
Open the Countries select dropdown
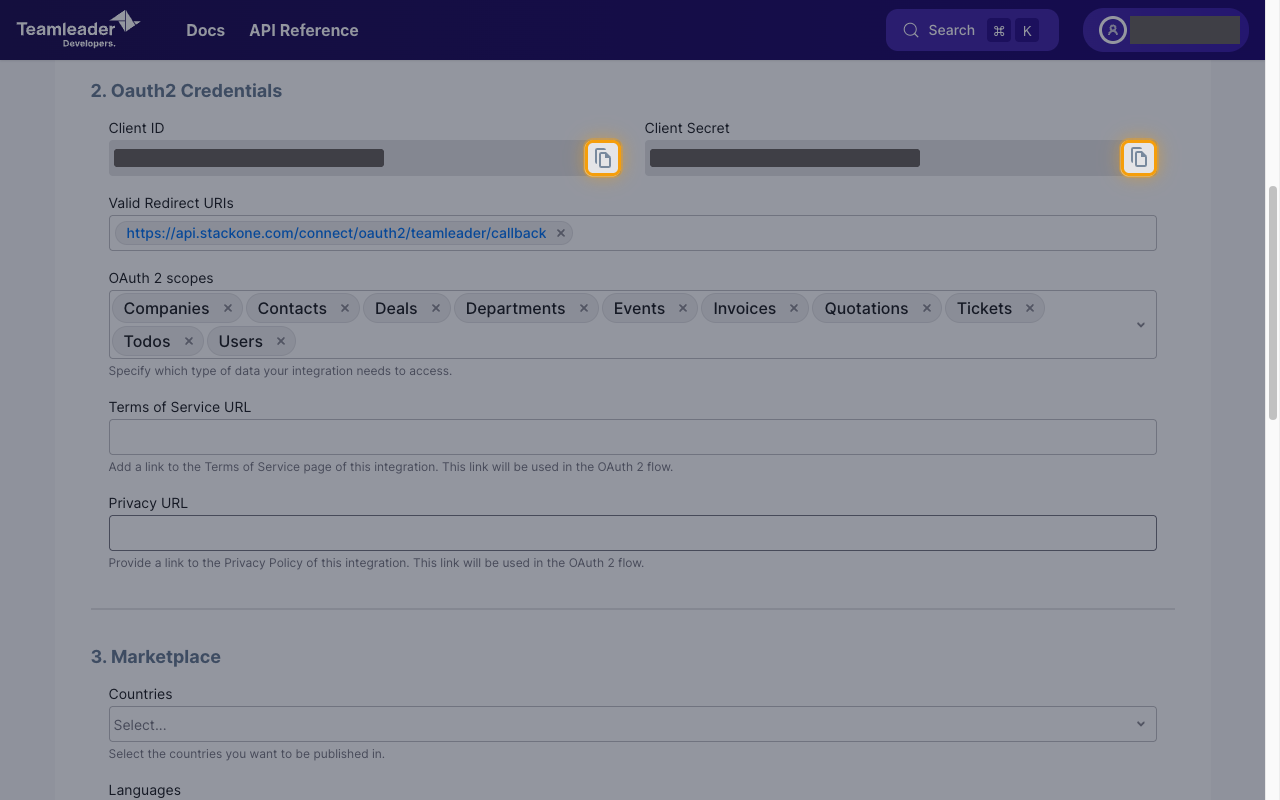[x=632, y=724]
